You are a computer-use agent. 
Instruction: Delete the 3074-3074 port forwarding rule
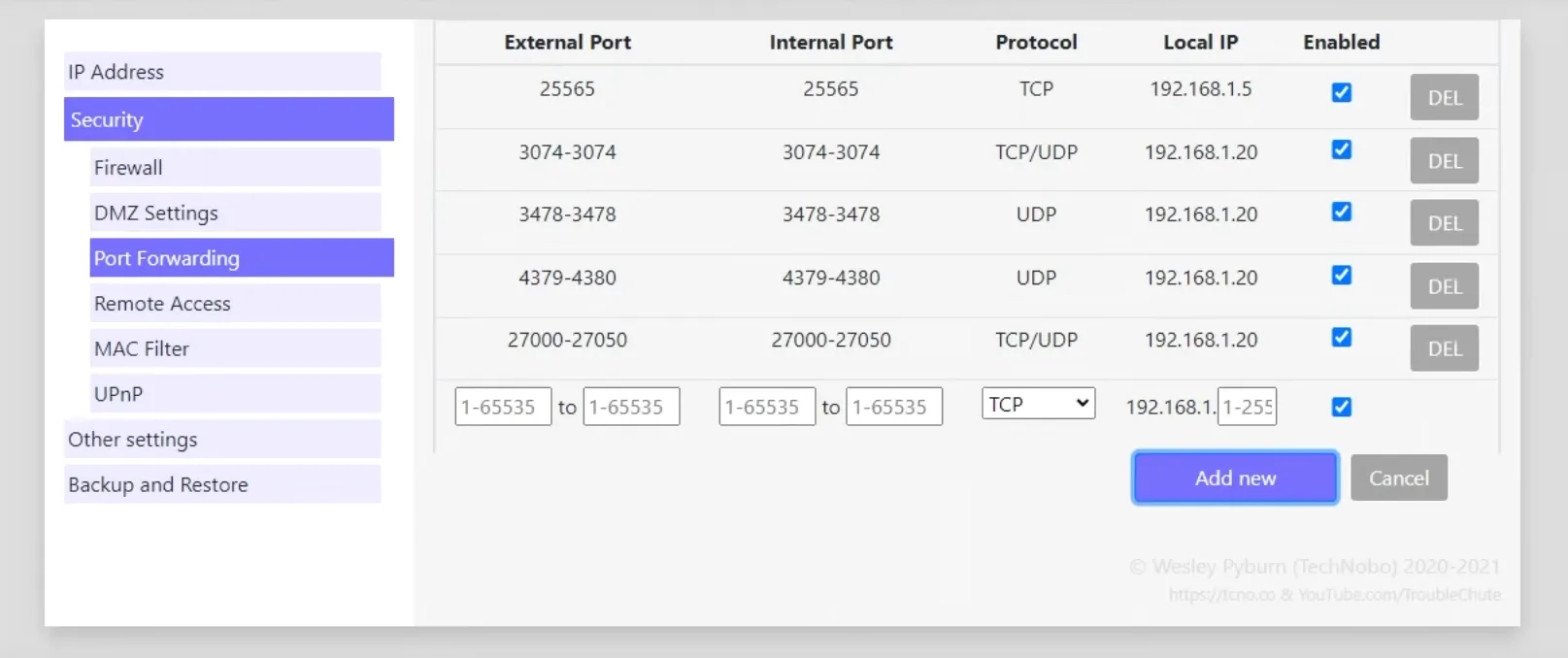pyautogui.click(x=1444, y=161)
